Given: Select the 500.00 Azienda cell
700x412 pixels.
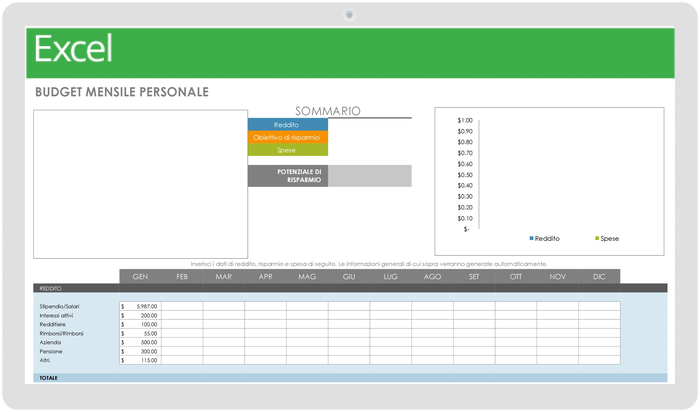Looking at the screenshot, I should (x=140, y=342).
